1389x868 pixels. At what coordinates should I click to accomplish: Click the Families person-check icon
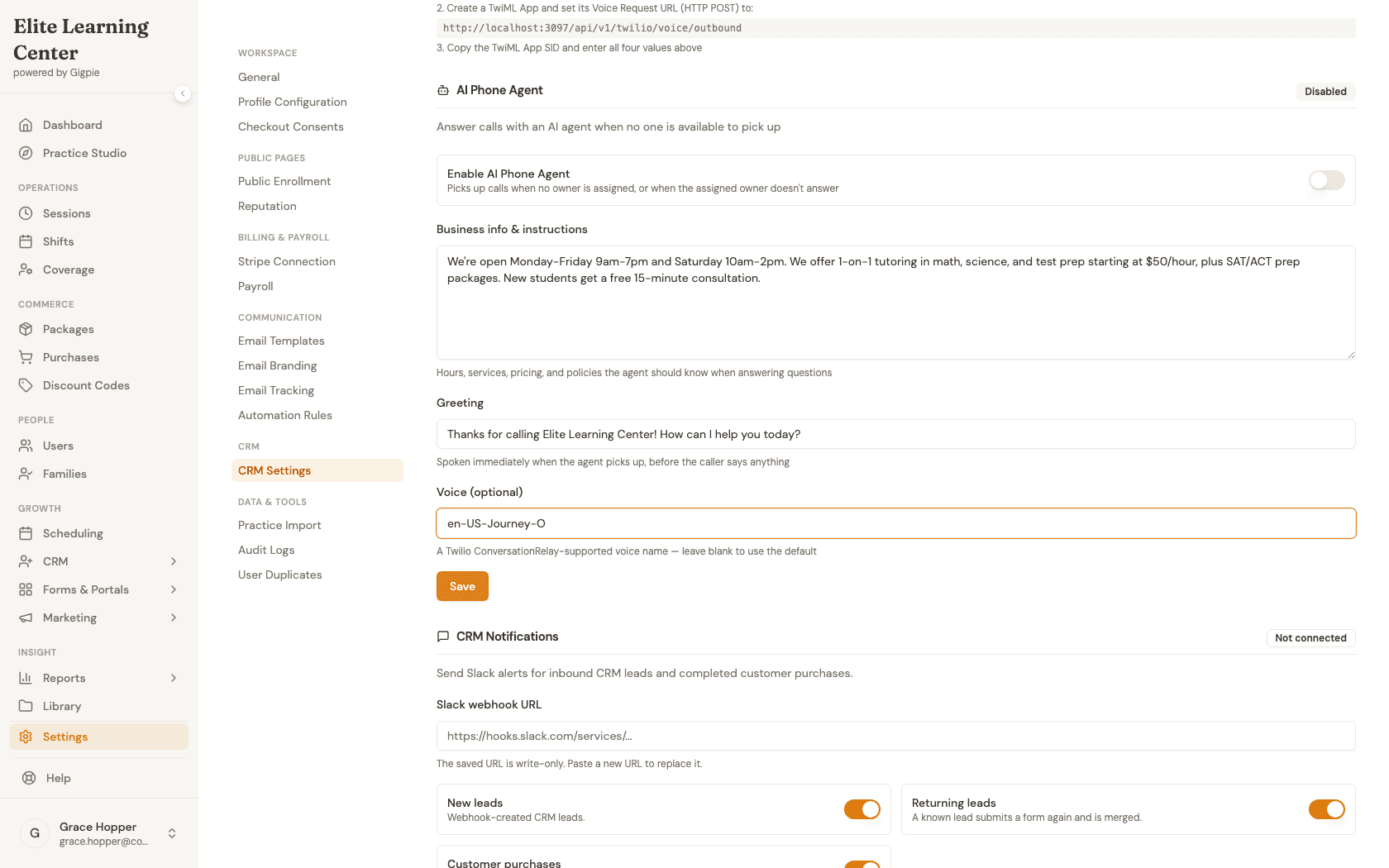click(26, 474)
